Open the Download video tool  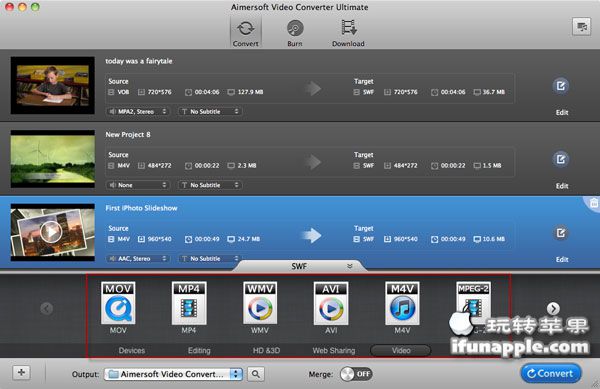(348, 33)
